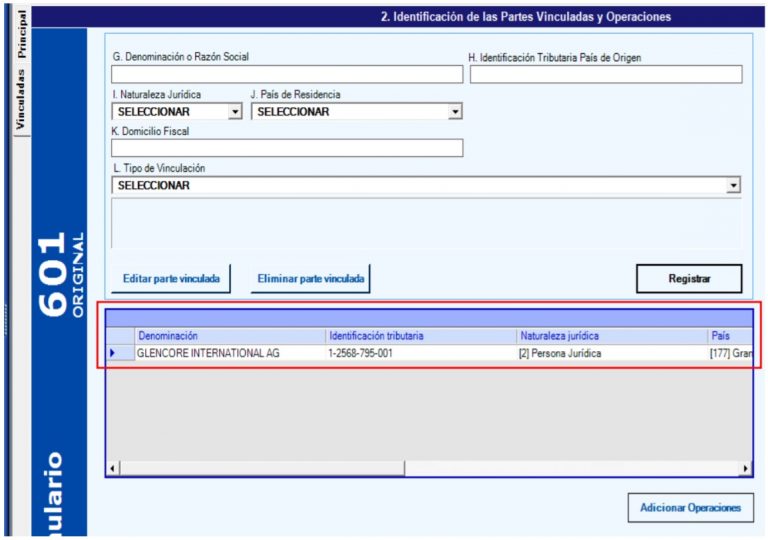The height and width of the screenshot is (540, 768).
Task: Focus the Domicilio Fiscal input field
Action: pyautogui.click(x=287, y=148)
